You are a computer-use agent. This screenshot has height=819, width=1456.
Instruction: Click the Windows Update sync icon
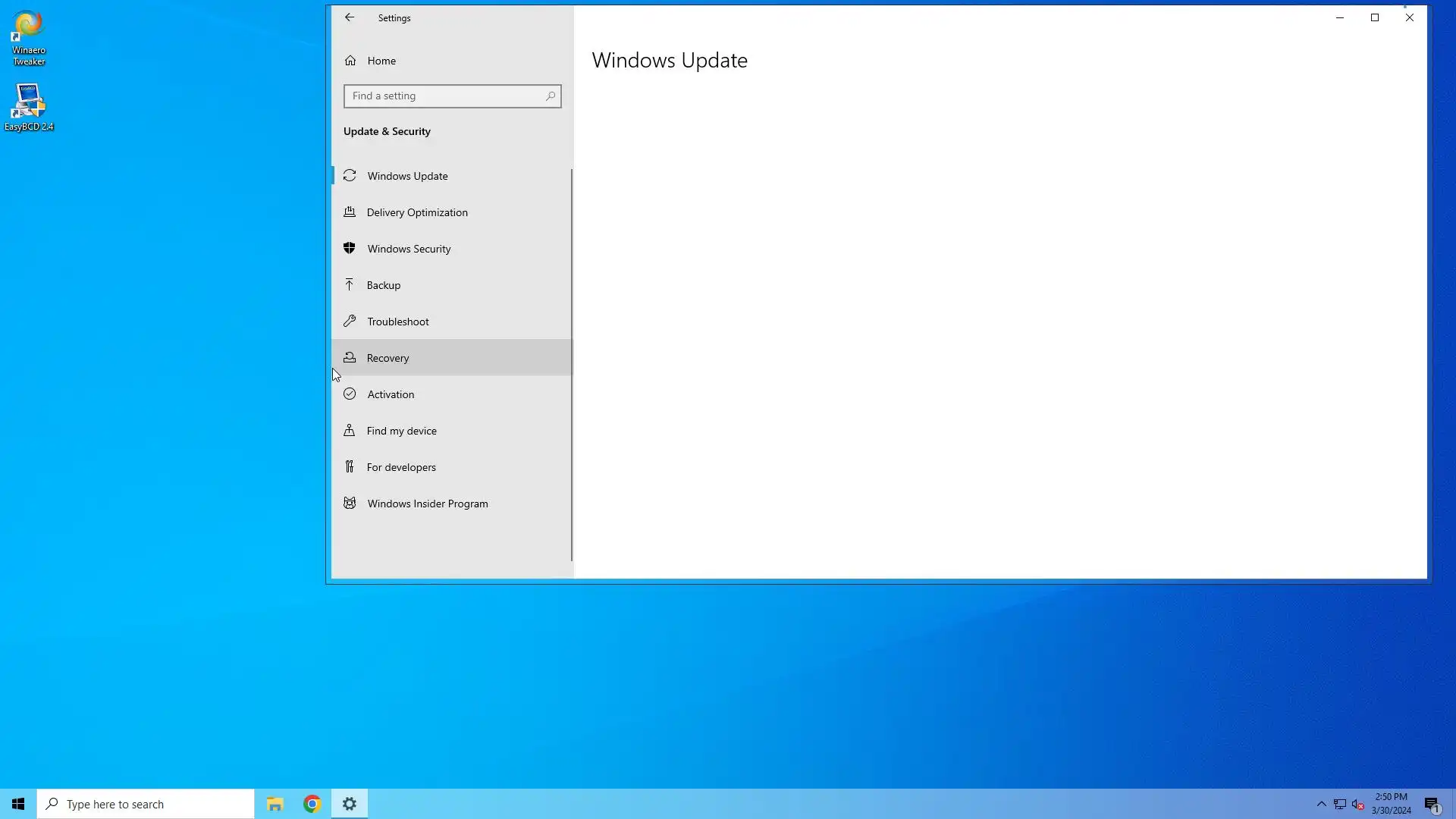click(350, 176)
